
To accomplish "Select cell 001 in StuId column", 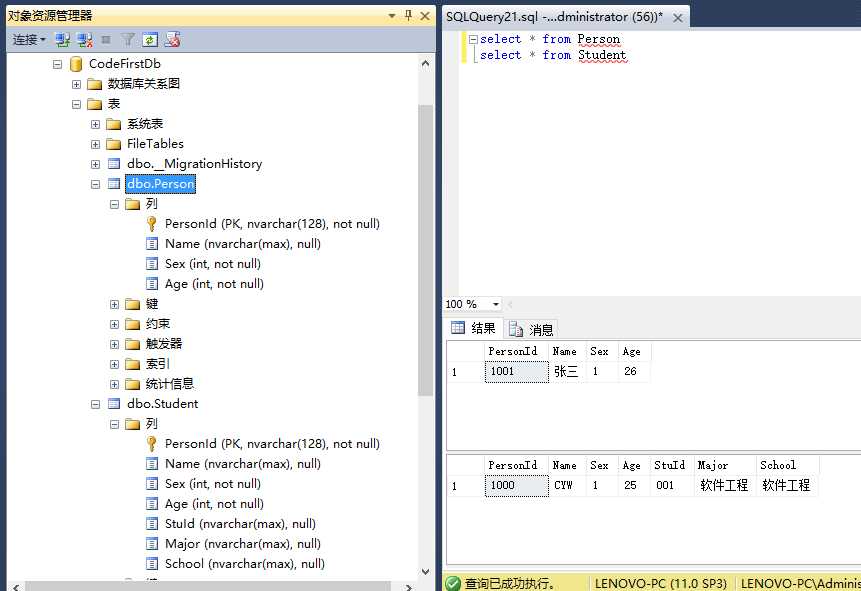I will point(670,486).
